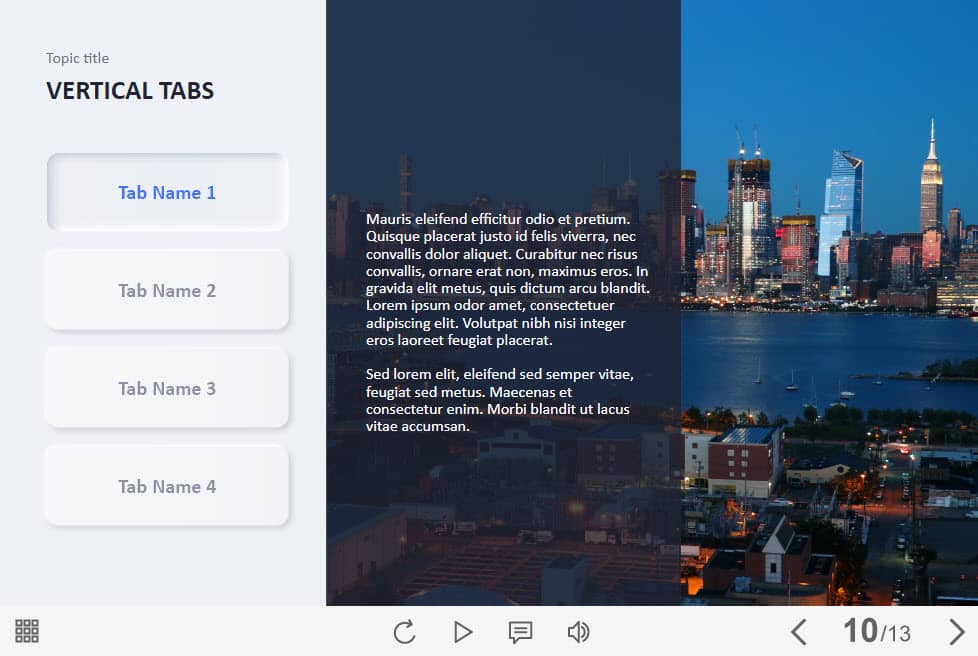This screenshot has height=656, width=978.
Task: Click the total slide count 13
Action: click(899, 634)
